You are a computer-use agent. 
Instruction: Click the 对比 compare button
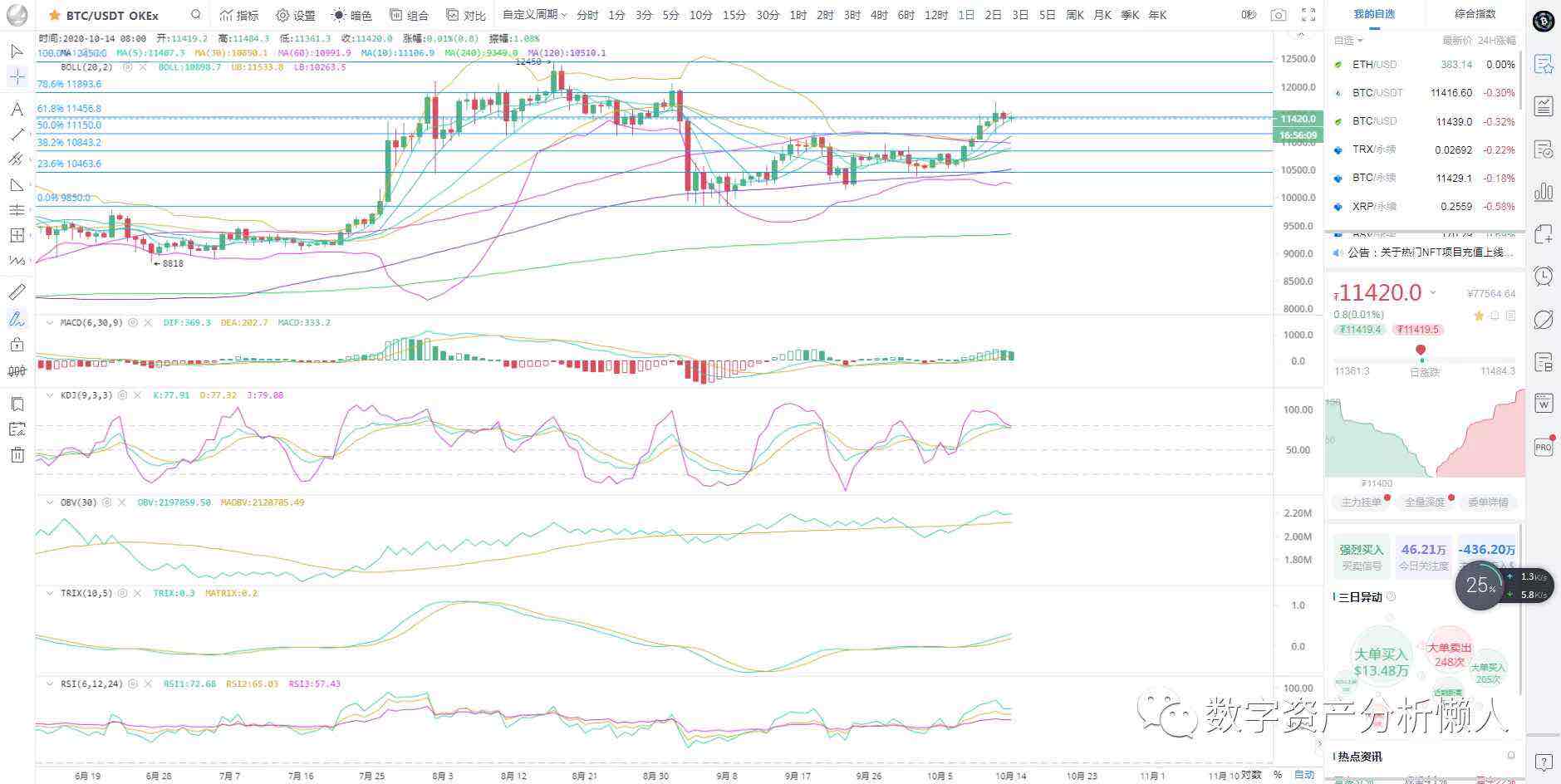click(x=465, y=15)
